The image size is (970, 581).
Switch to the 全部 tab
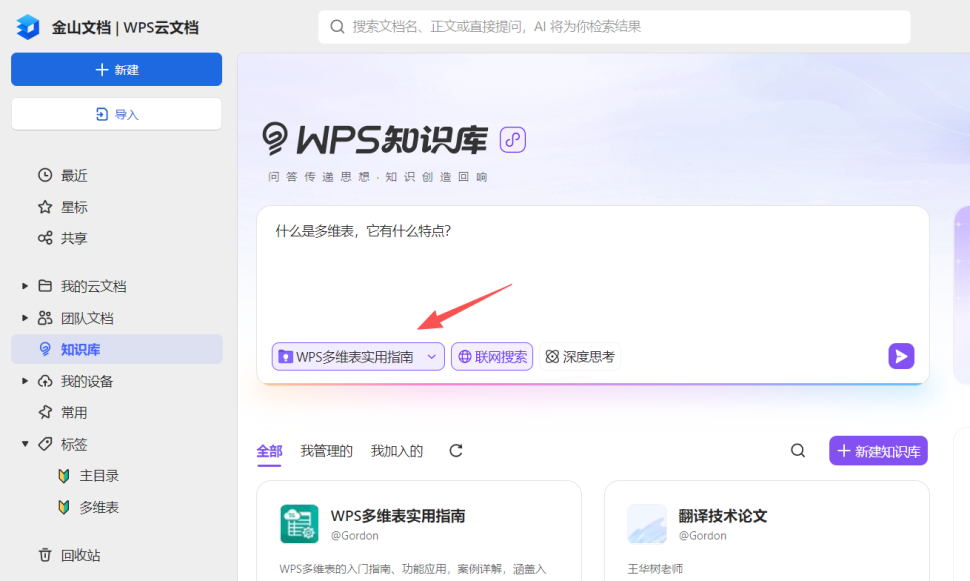click(x=269, y=451)
